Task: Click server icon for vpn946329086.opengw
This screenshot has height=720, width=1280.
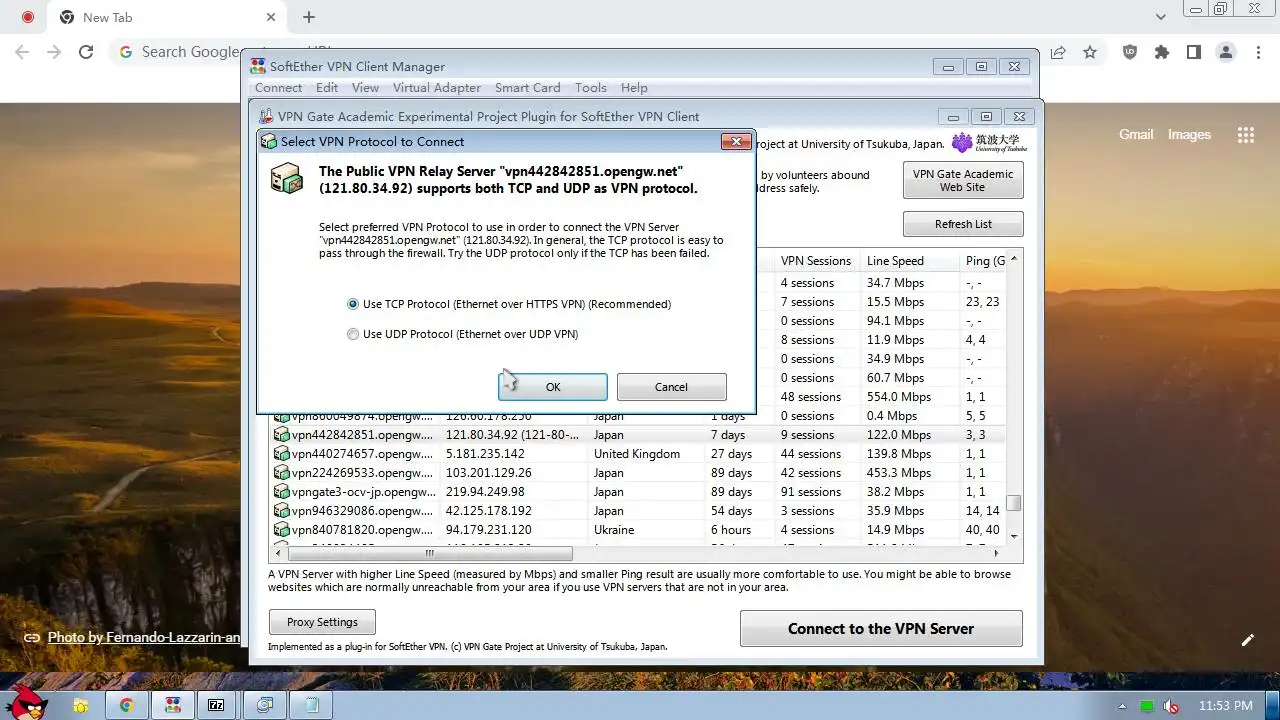Action: click(x=282, y=511)
